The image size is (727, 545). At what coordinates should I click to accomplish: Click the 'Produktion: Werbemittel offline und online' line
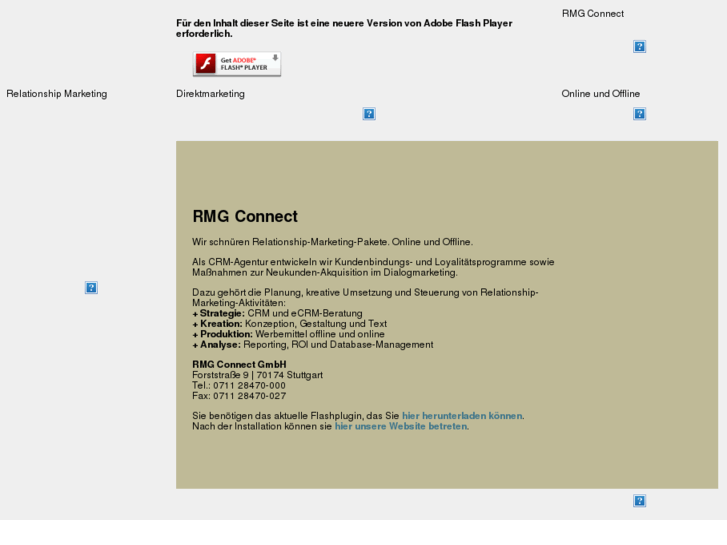pos(288,334)
